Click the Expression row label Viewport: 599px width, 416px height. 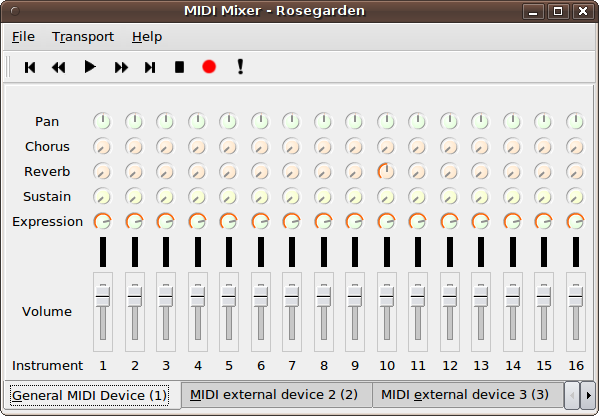click(47, 222)
